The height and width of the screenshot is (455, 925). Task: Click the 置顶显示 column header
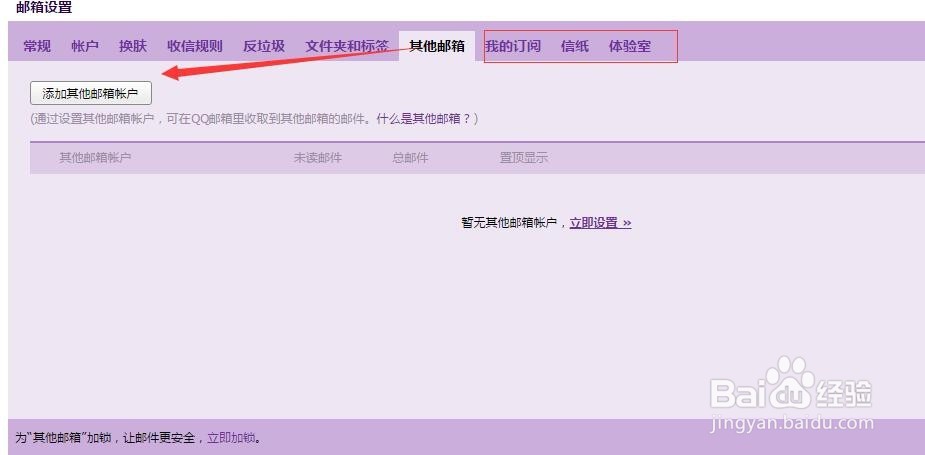(x=524, y=158)
